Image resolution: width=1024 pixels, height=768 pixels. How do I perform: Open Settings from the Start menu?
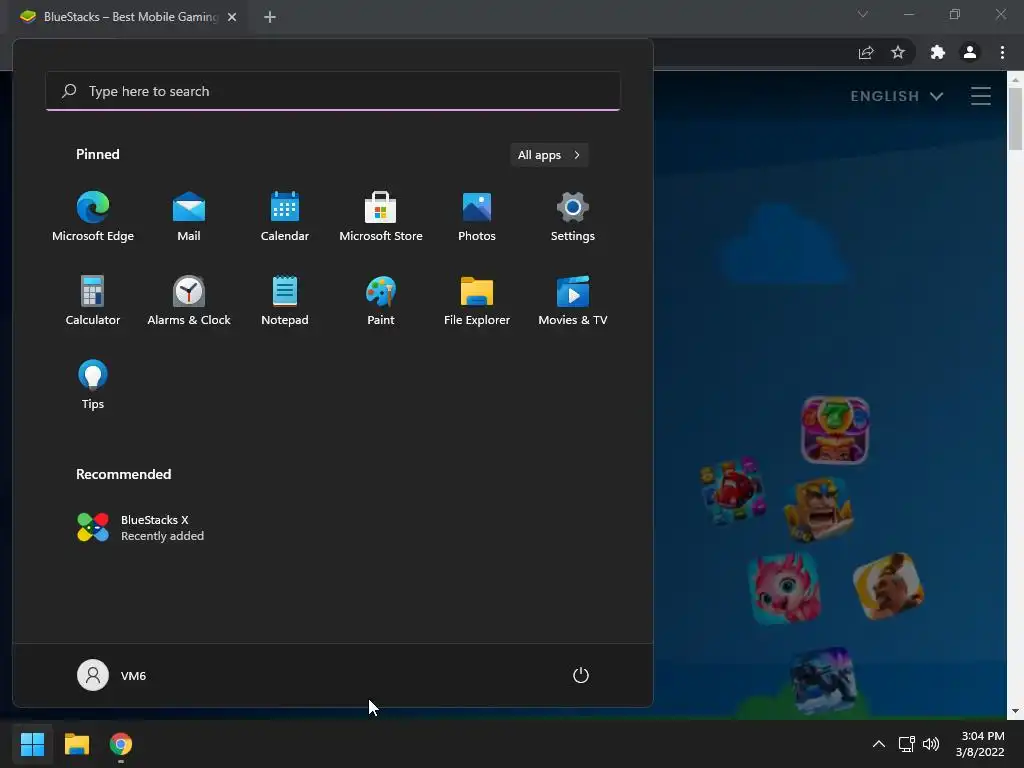pyautogui.click(x=573, y=217)
